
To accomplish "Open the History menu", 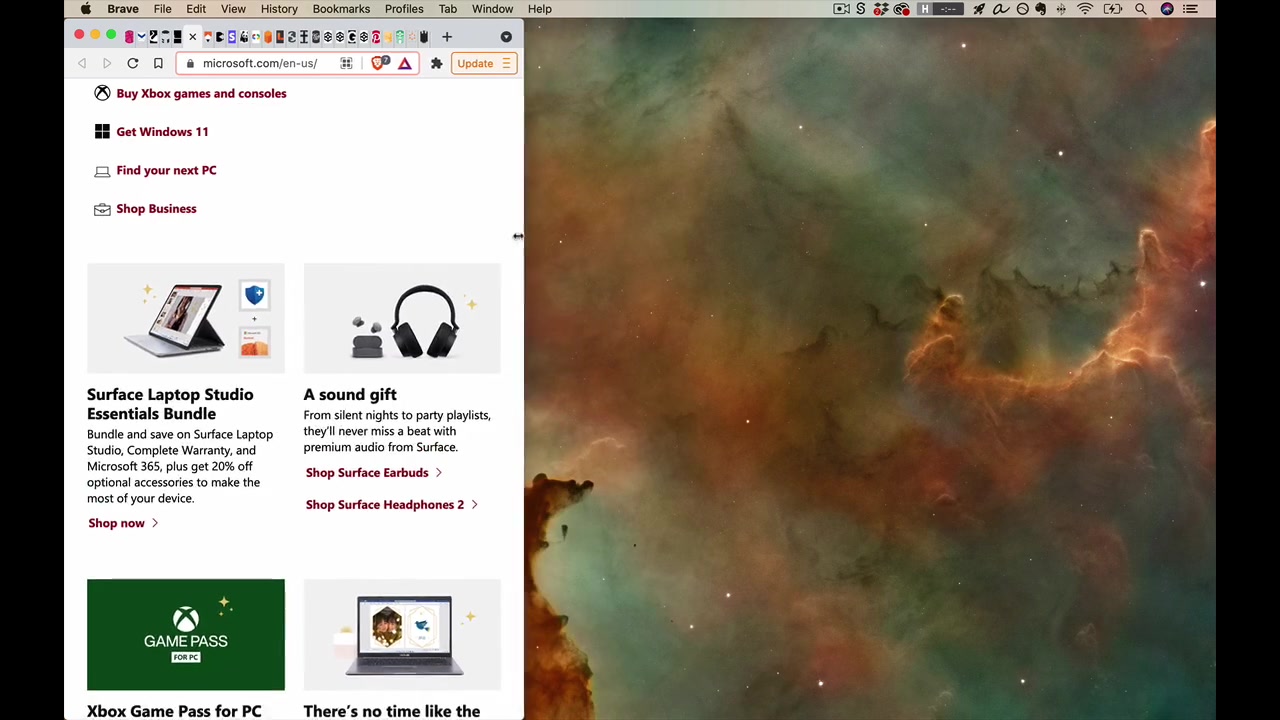I will tap(279, 9).
